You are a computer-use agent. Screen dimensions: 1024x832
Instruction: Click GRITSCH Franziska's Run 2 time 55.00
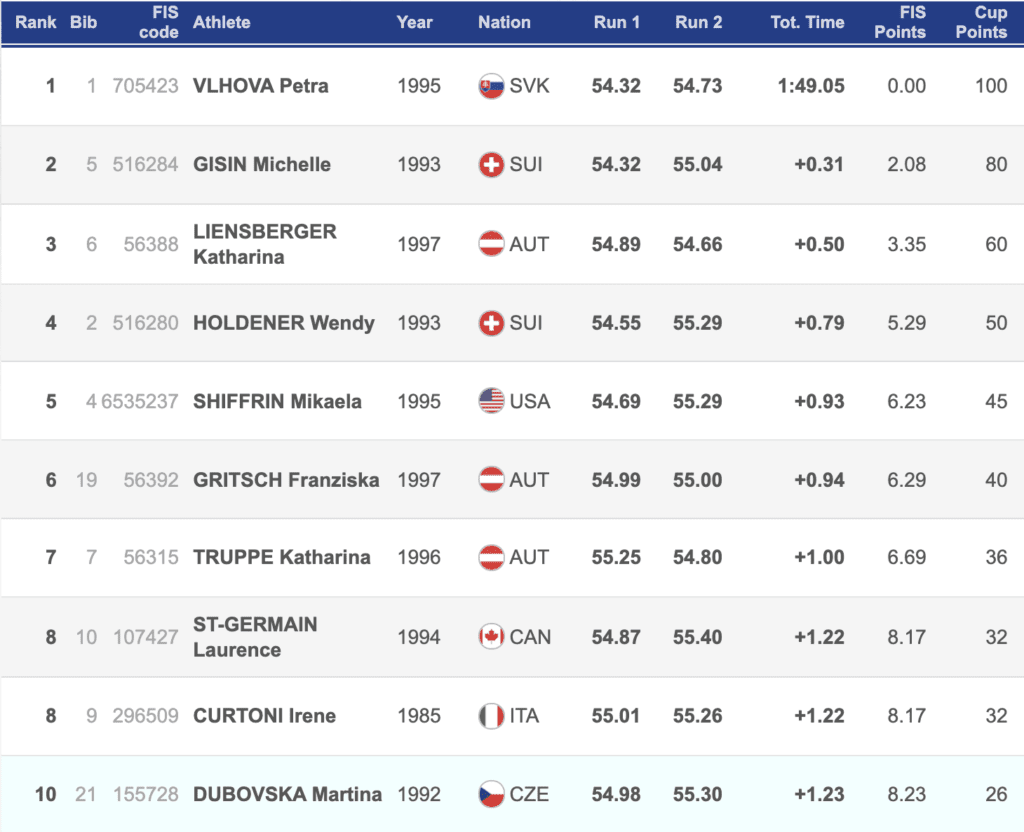click(x=697, y=480)
